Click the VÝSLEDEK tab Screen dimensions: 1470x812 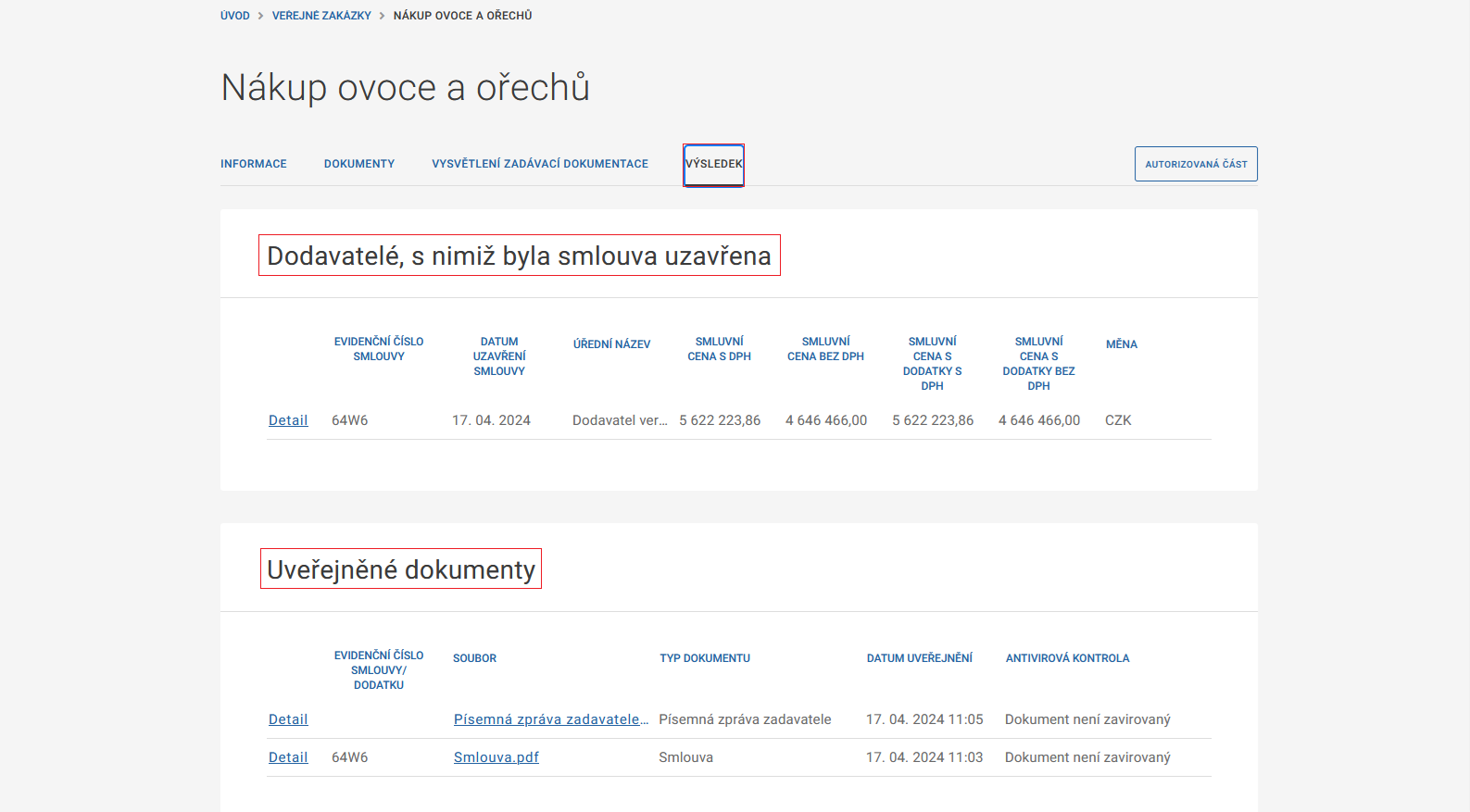(x=713, y=164)
